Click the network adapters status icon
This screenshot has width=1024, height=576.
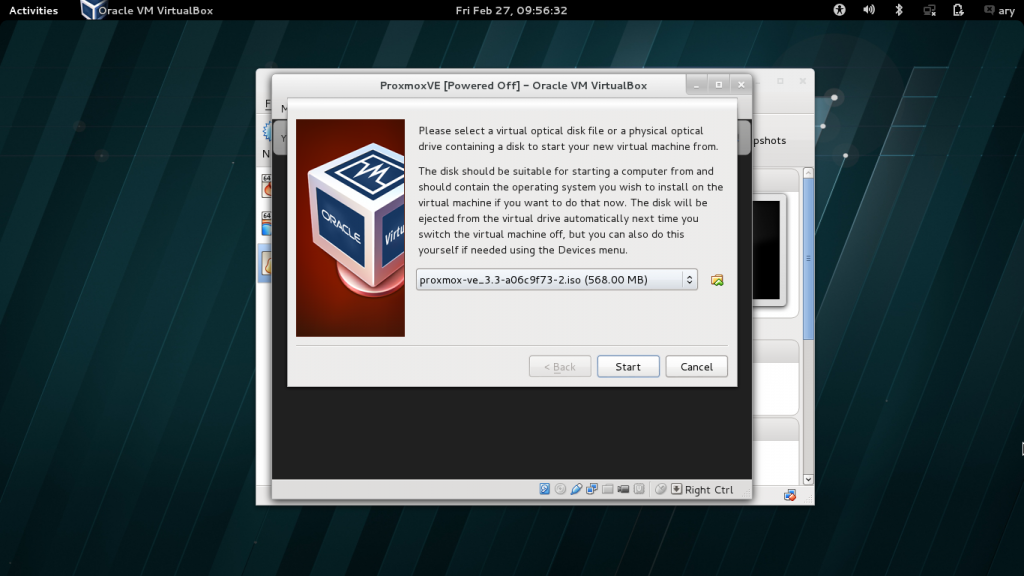[x=592, y=489]
